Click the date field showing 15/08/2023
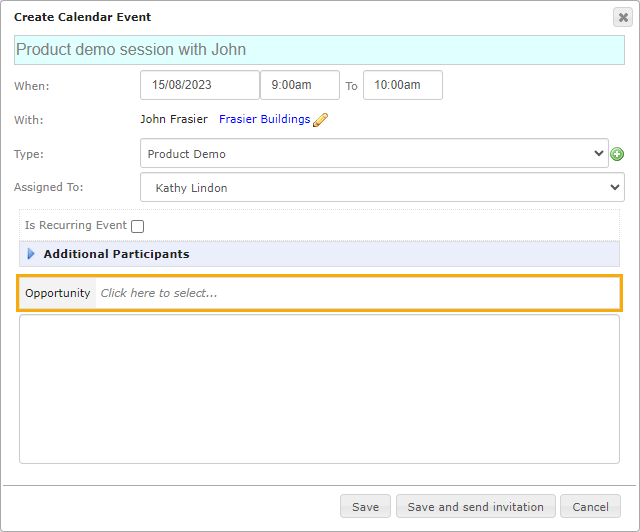The height and width of the screenshot is (532, 640). pos(200,85)
